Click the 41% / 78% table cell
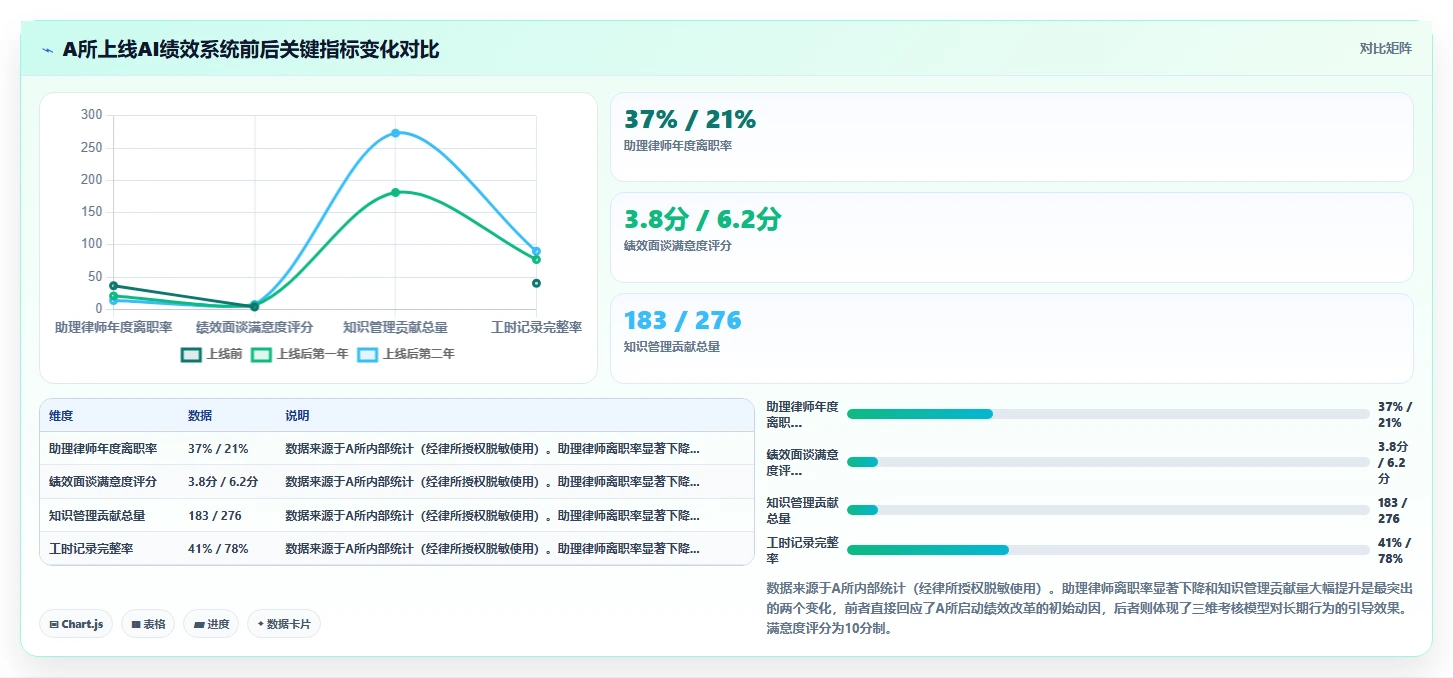Viewport: 1453px width, 678px height. pos(227,549)
